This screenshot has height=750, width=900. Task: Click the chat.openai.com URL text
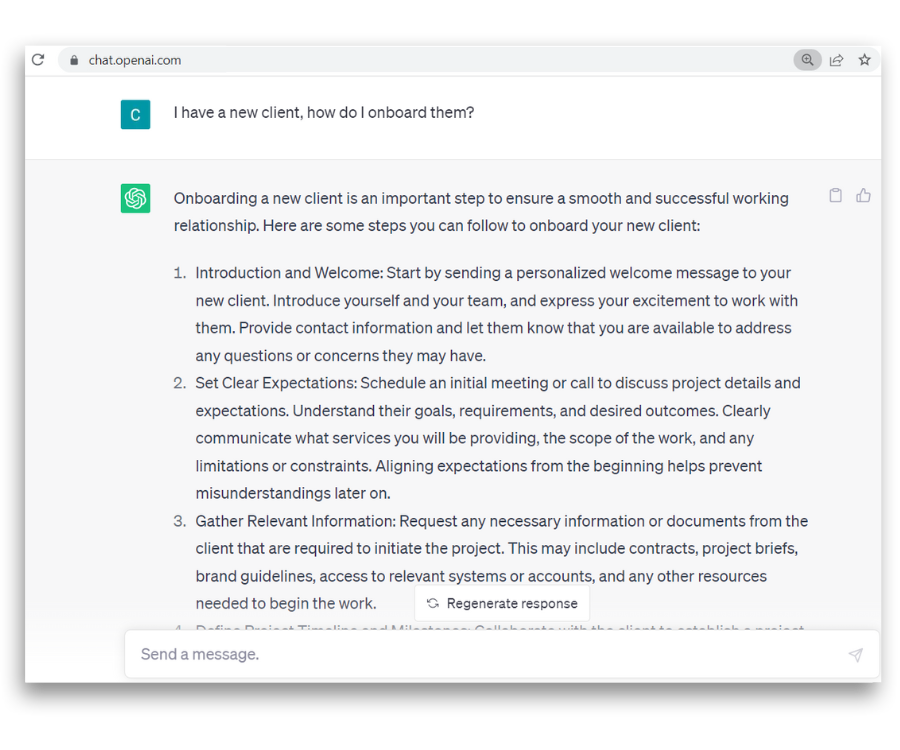pos(135,60)
